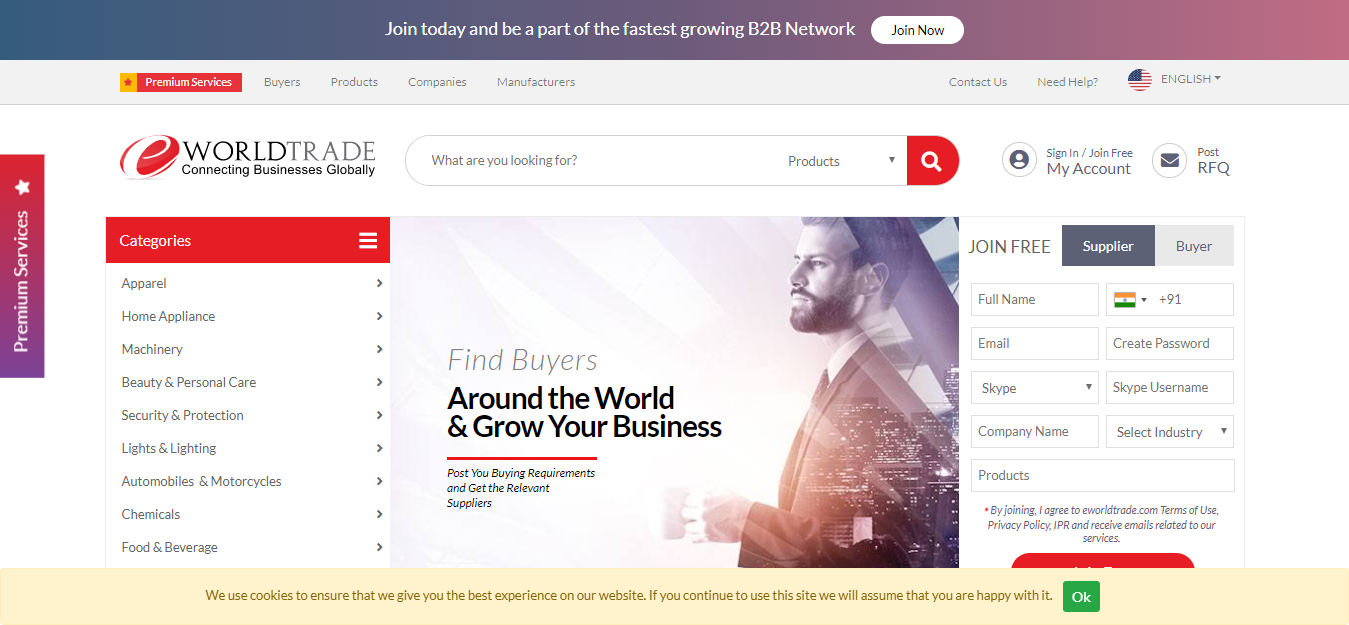The height and width of the screenshot is (625, 1349).
Task: Open the ENGLISH language dropdown
Action: (x=1188, y=78)
